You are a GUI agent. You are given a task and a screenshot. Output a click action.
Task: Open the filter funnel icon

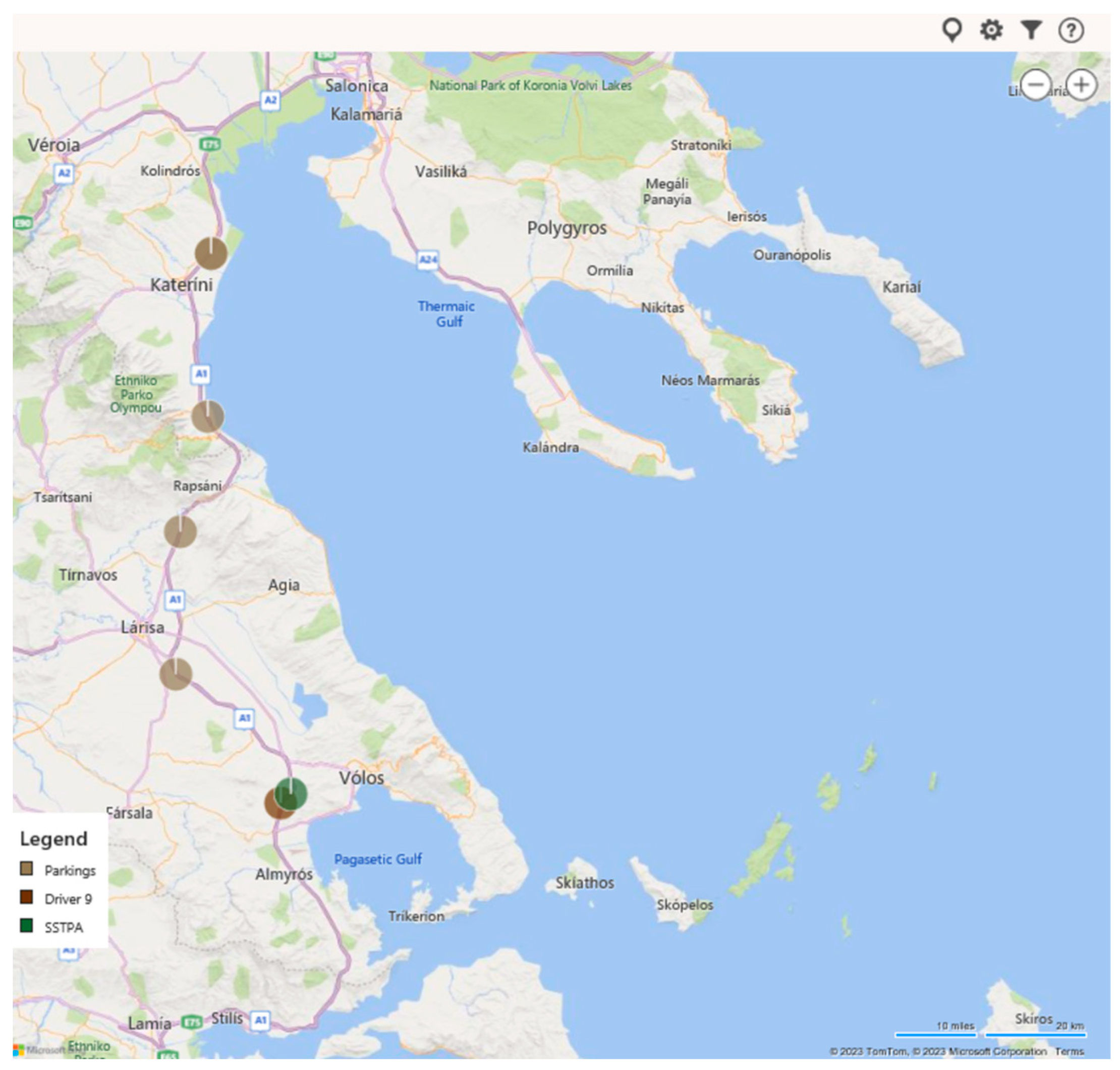pyautogui.click(x=1031, y=30)
